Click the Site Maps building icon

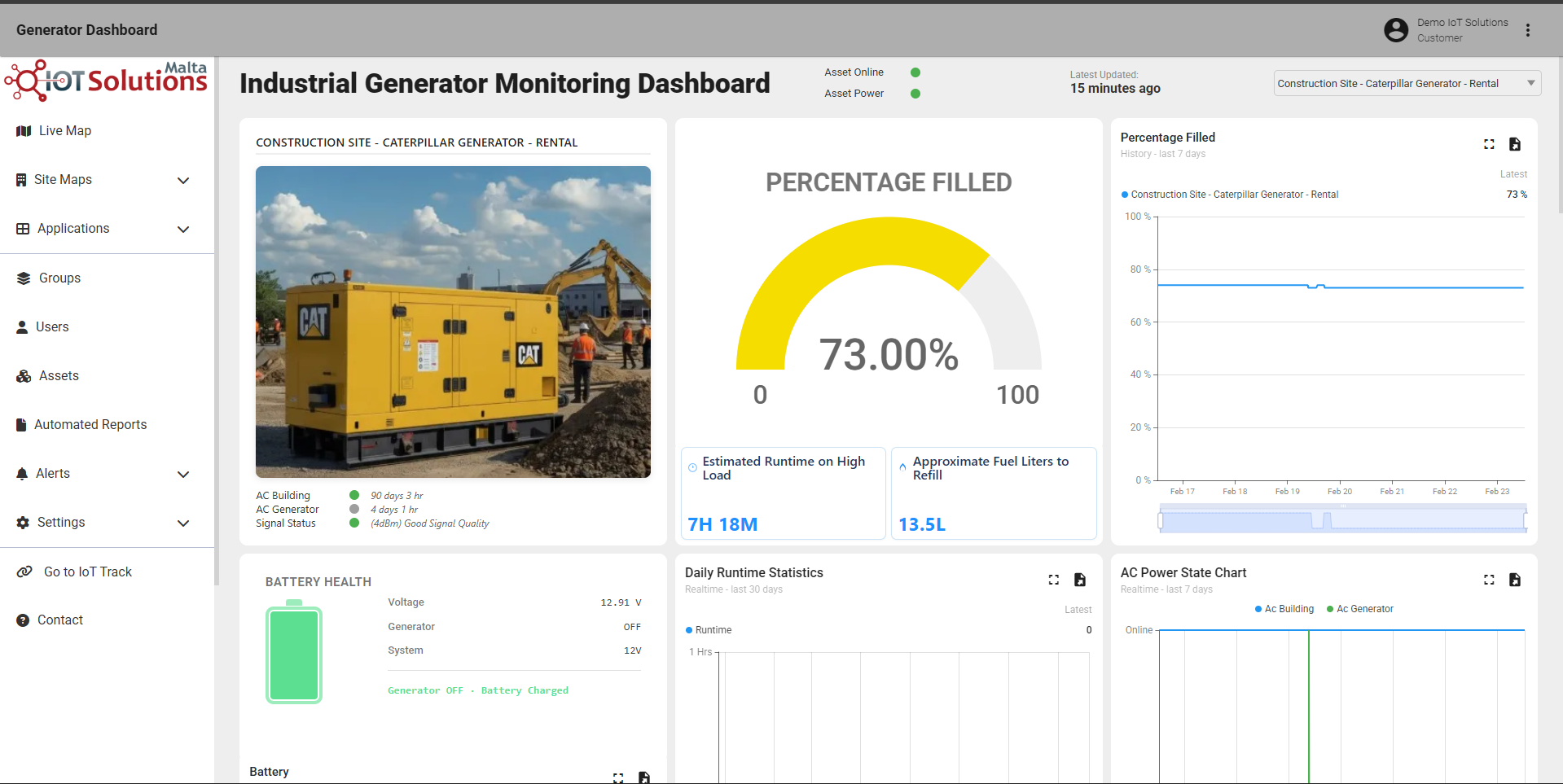[x=21, y=180]
